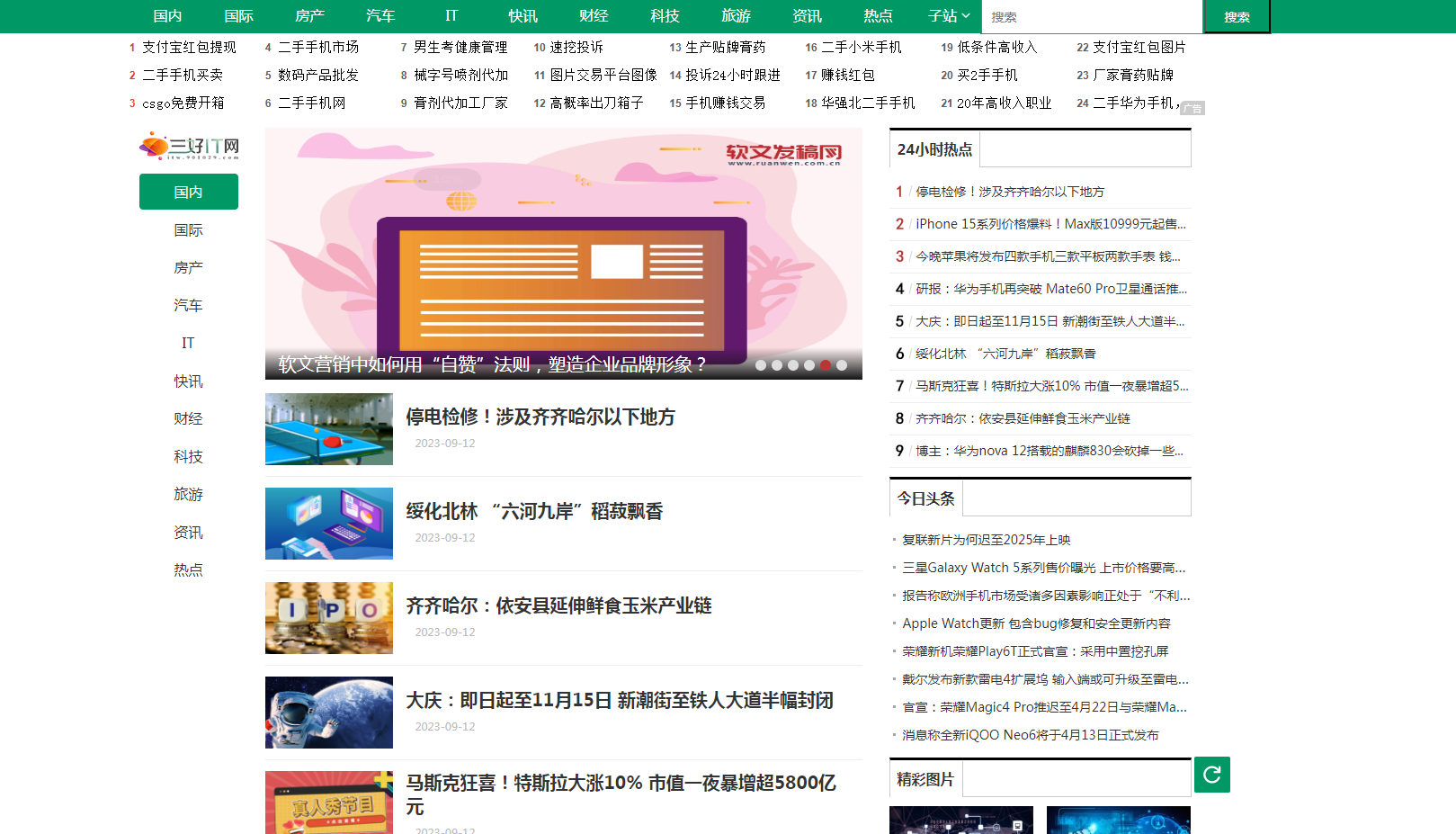Screen dimensions: 1456x834
Task: Open 复联新片为何迟至2025年上映
Action: (987, 540)
